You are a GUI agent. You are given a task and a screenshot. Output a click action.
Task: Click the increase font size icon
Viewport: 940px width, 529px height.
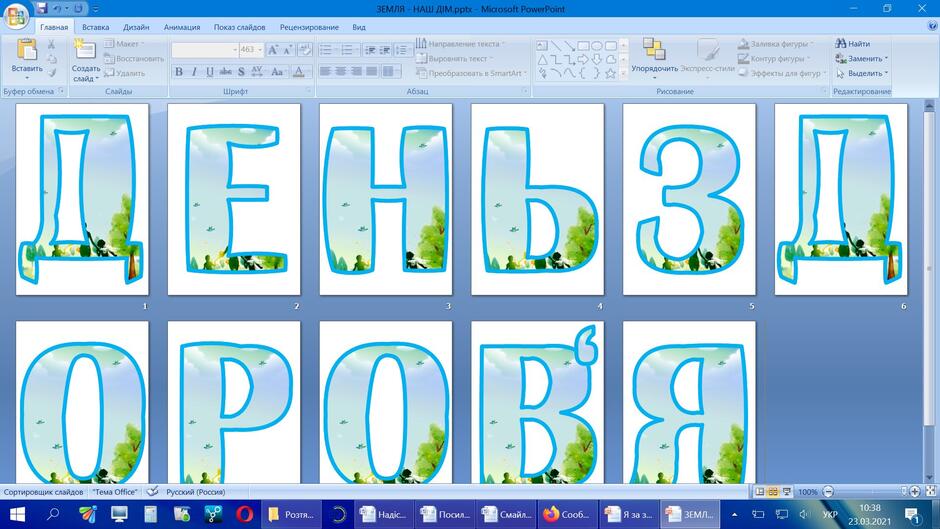[273, 50]
